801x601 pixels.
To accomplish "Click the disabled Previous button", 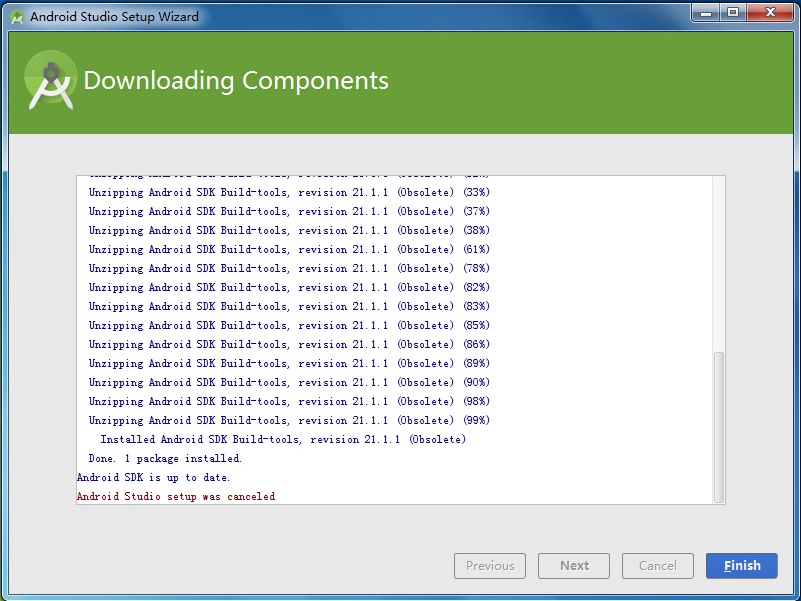I will 490,566.
